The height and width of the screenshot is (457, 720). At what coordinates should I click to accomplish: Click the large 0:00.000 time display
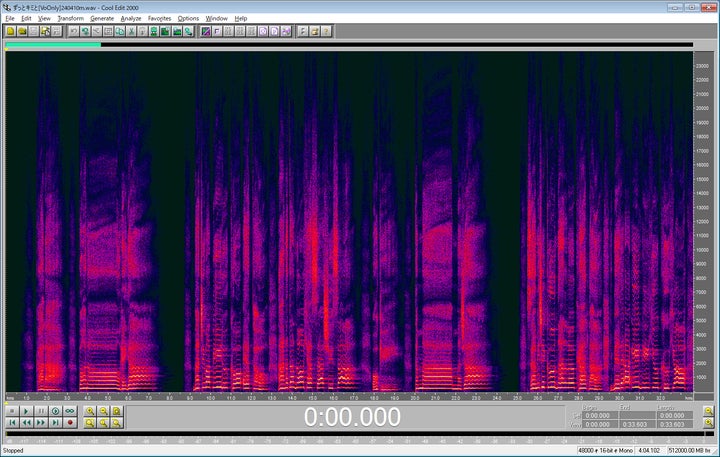352,417
